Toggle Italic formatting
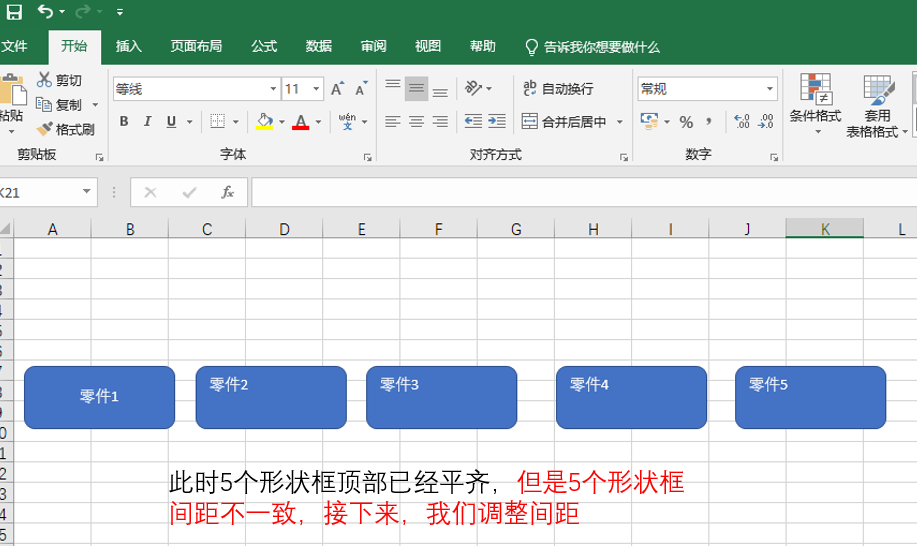The width and height of the screenshot is (917, 549). point(147,122)
